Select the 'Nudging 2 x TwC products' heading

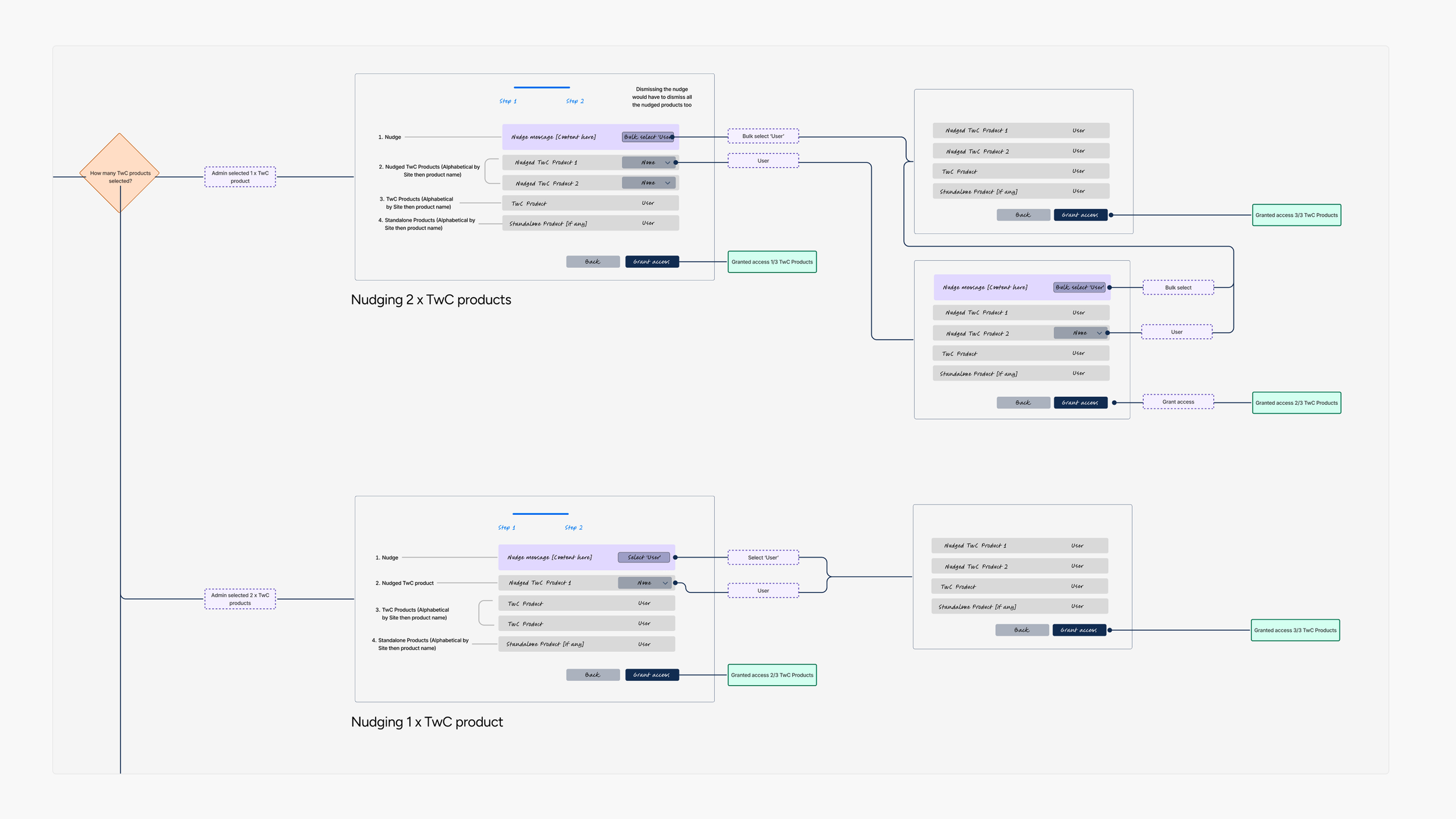pos(430,300)
